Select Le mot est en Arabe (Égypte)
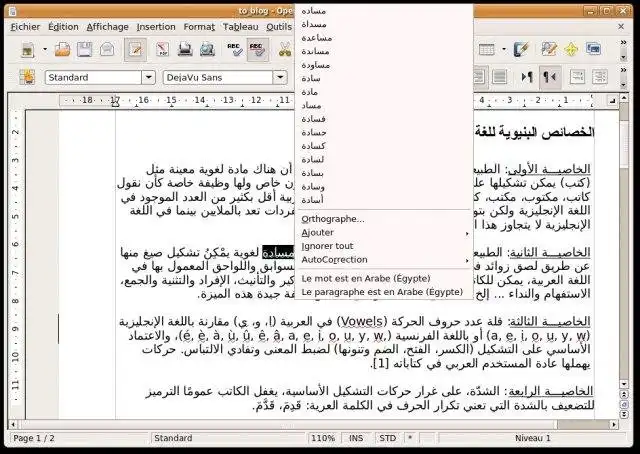The image size is (640, 454). pos(384,279)
